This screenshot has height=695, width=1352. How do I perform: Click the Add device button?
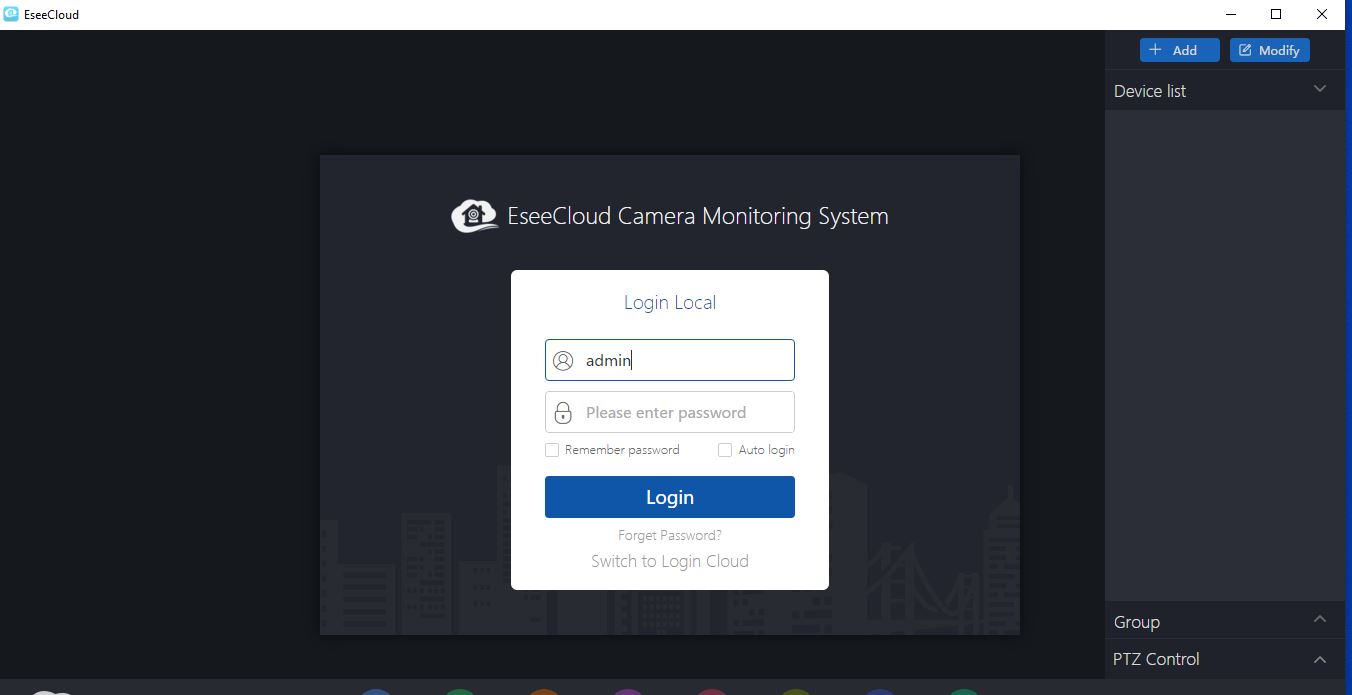pos(1179,50)
